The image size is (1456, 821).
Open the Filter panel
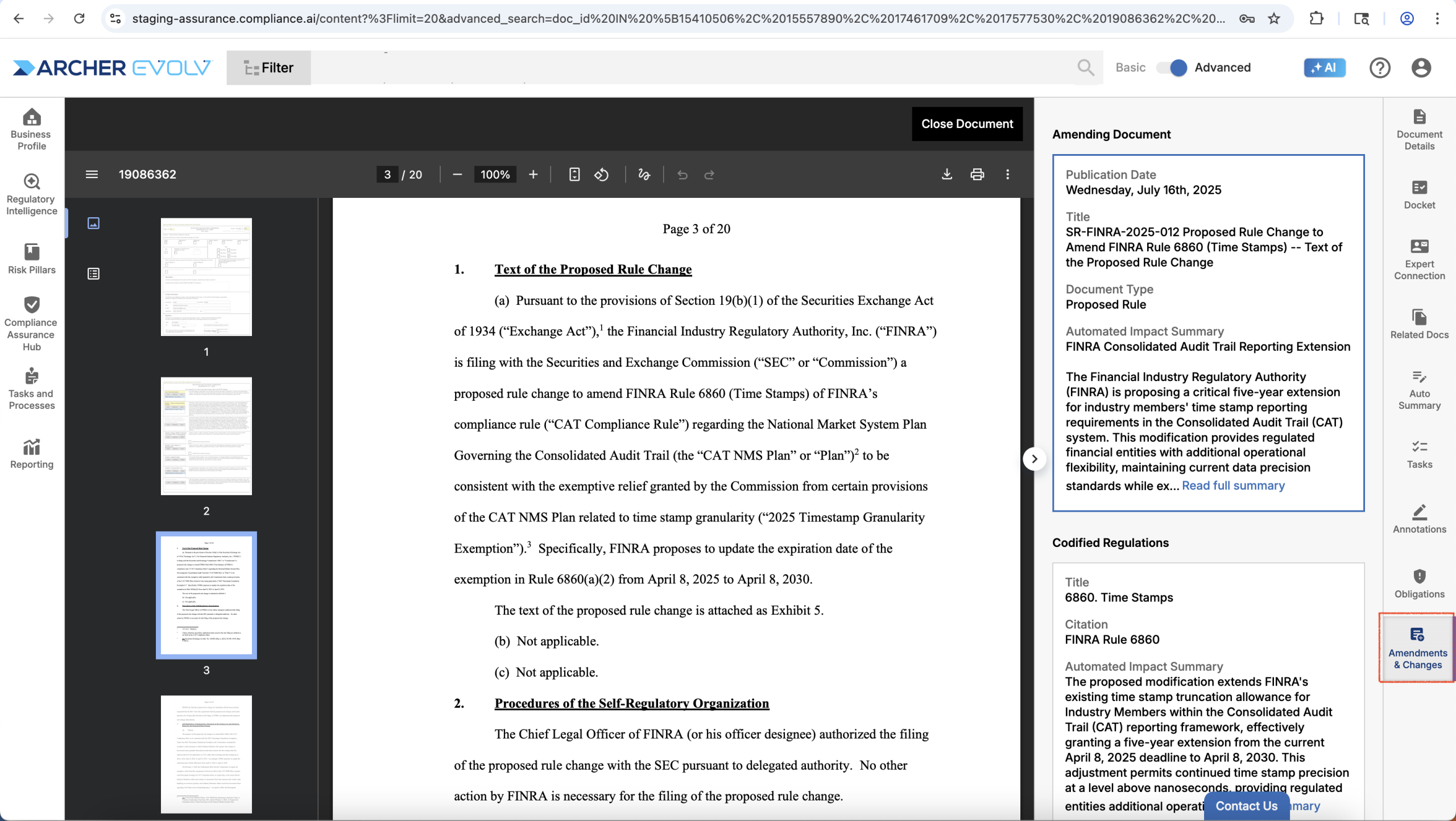click(268, 68)
